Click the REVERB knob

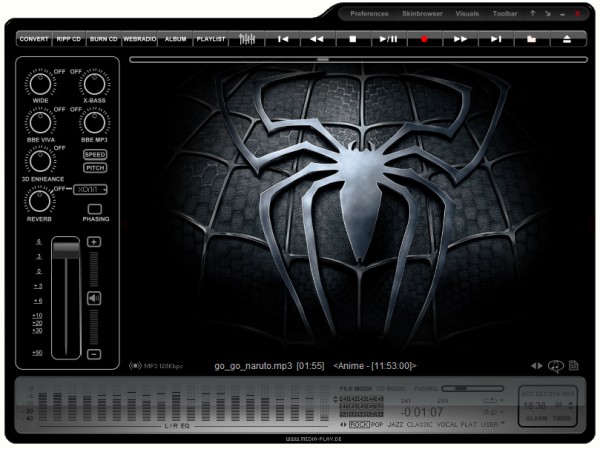tap(39, 201)
